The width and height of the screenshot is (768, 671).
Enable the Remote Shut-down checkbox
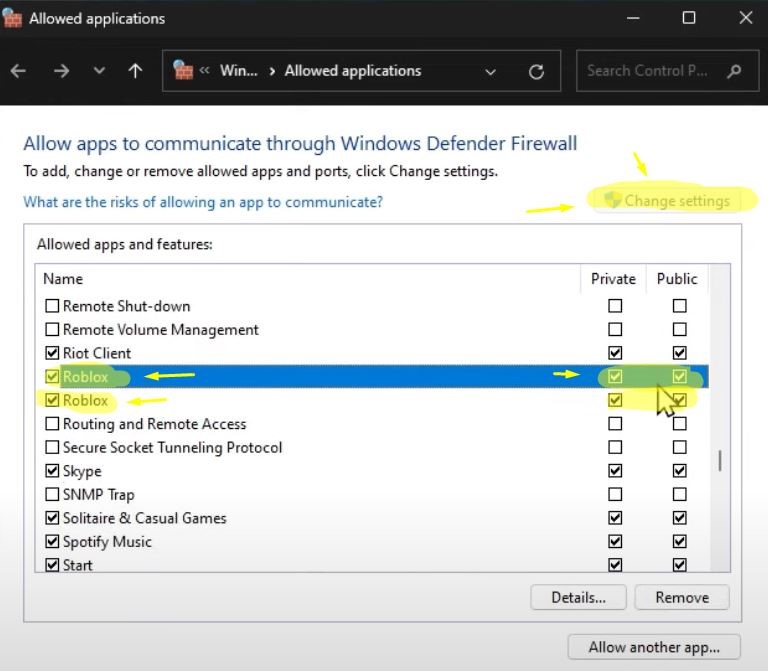point(52,306)
